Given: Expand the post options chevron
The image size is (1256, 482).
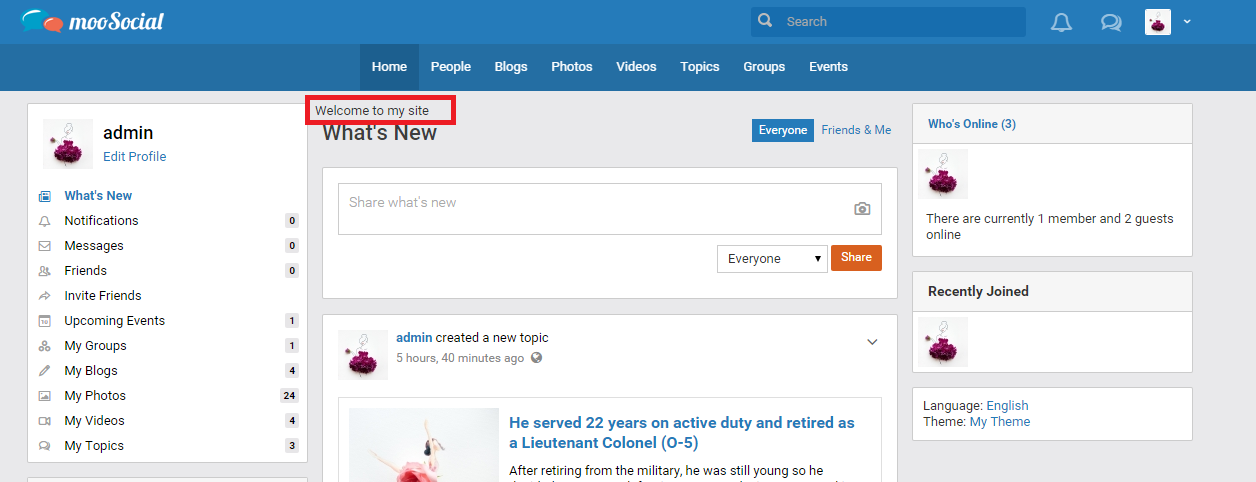Looking at the screenshot, I should [x=872, y=342].
